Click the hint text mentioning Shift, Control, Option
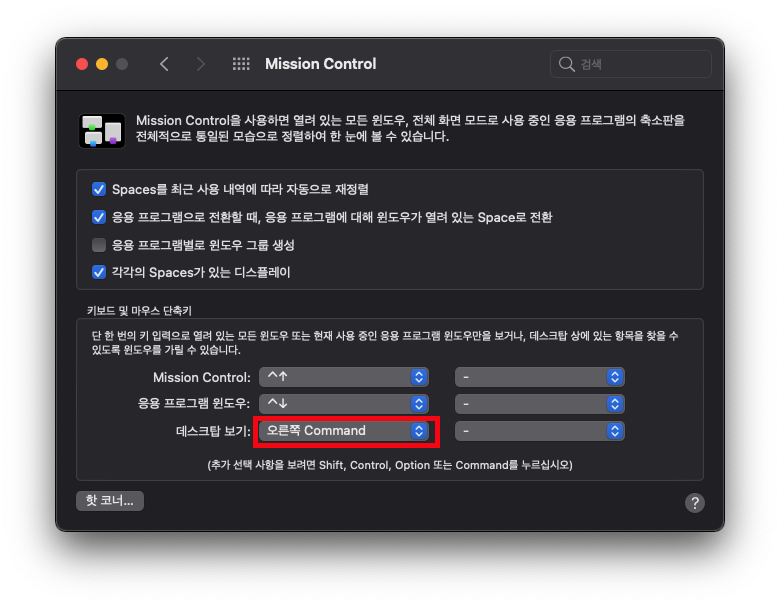Image resolution: width=780 pixels, height=605 pixels. tap(390, 465)
